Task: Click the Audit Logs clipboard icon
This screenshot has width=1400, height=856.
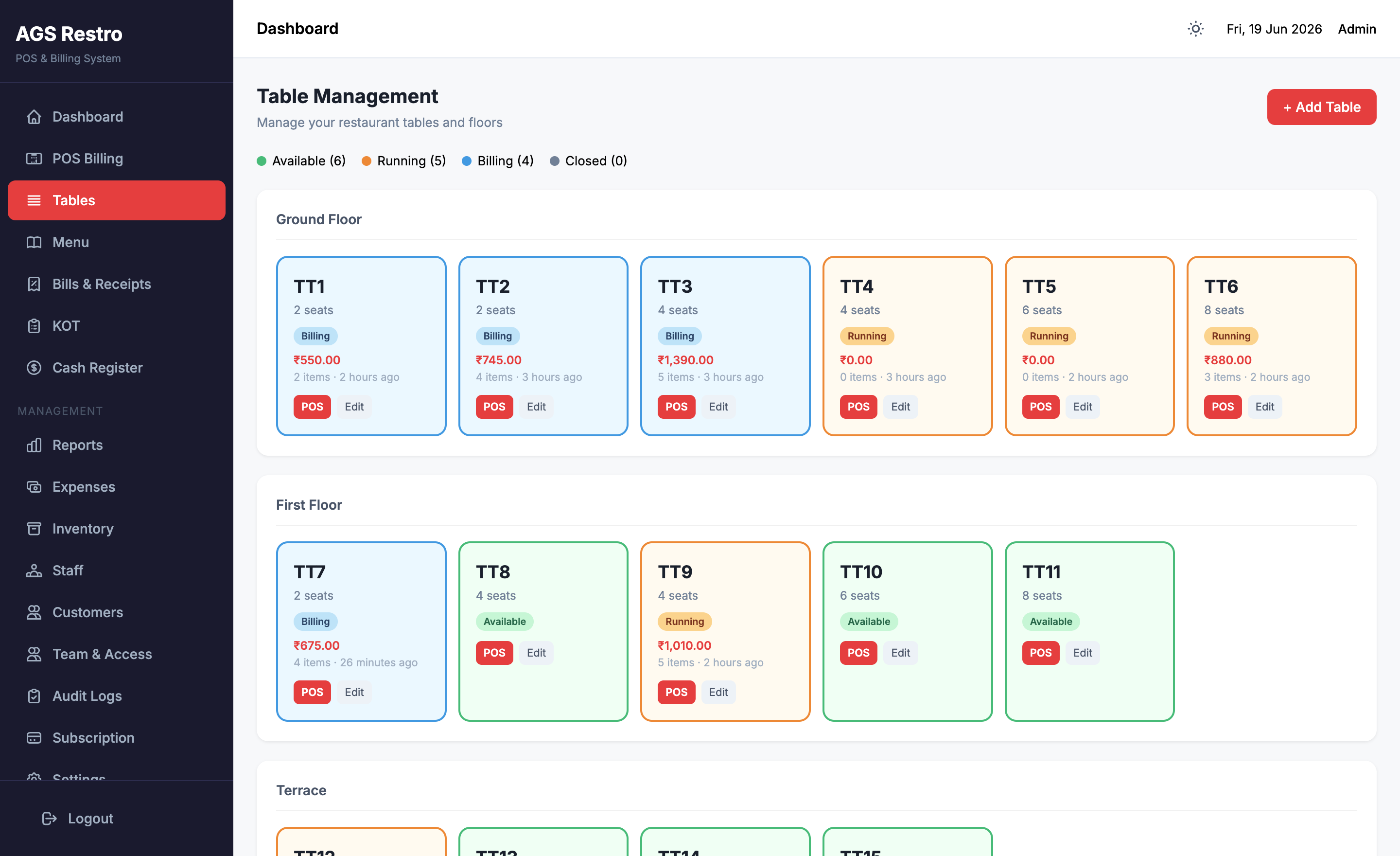Action: pos(34,695)
